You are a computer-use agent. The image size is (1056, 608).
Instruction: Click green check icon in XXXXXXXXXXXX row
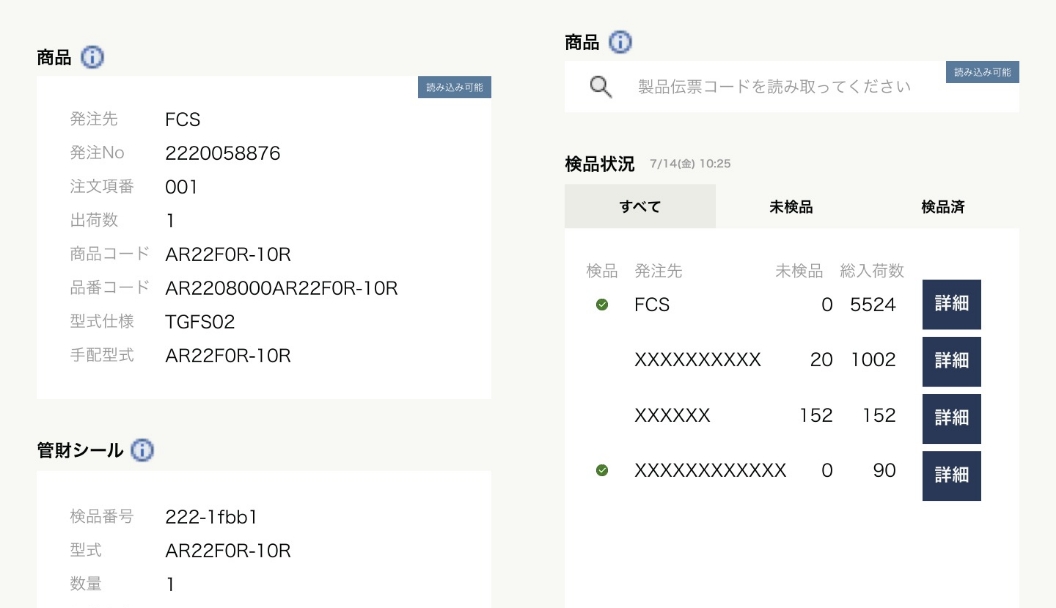(x=602, y=470)
